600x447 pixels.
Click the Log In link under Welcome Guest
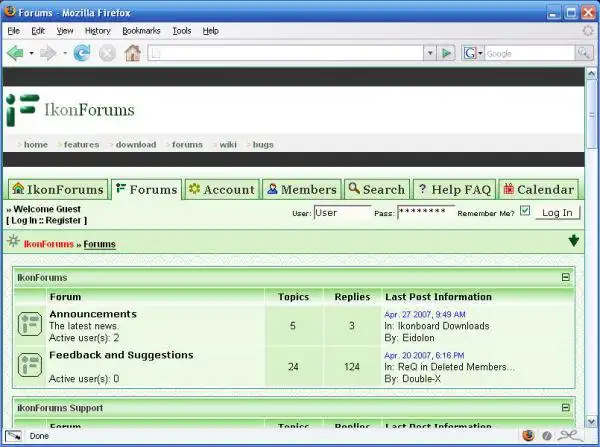click(24, 220)
